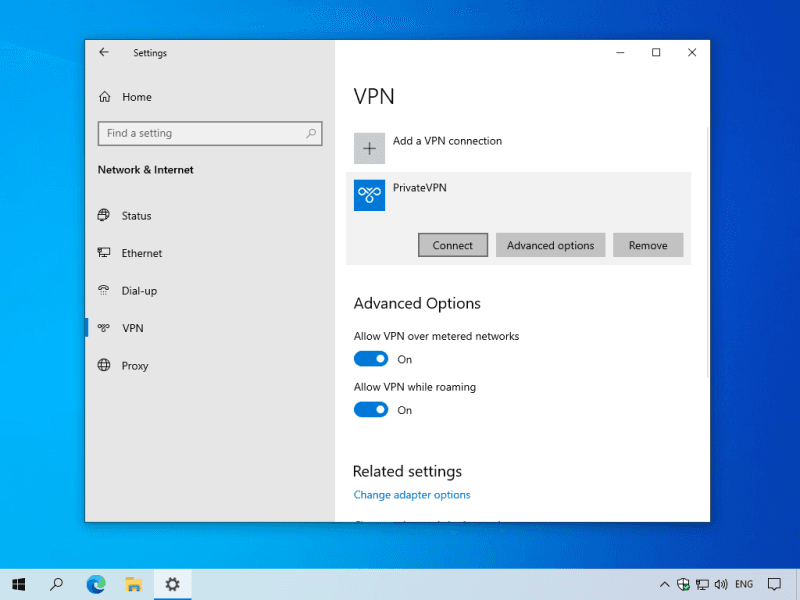Open File Explorer from the taskbar
Screen dimensions: 800x600
click(133, 584)
